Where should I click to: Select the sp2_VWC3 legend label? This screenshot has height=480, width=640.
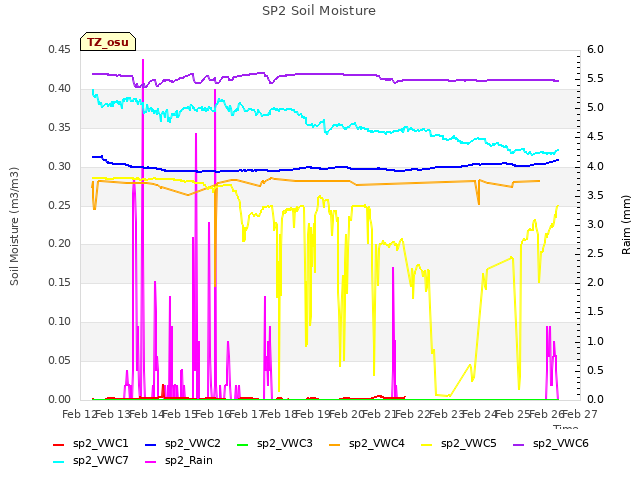point(284,444)
